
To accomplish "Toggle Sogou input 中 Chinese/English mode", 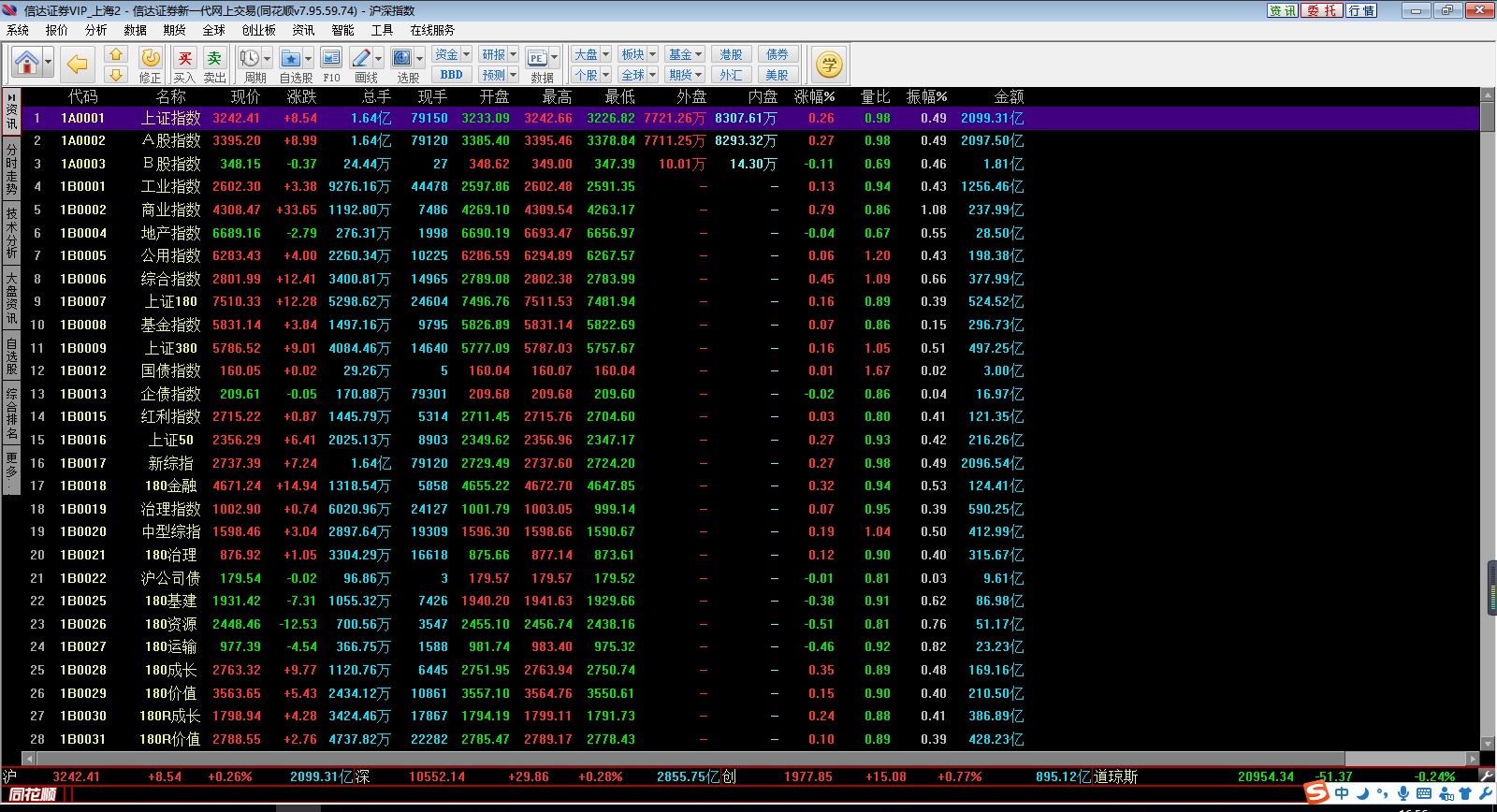I will [x=1342, y=793].
